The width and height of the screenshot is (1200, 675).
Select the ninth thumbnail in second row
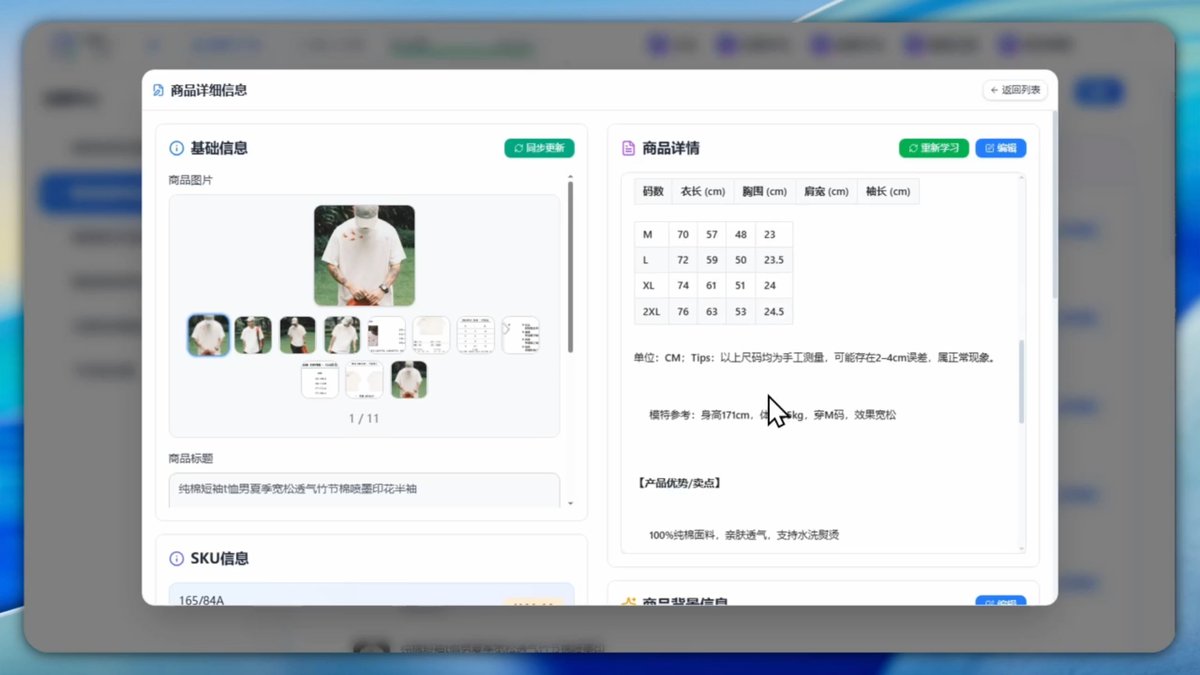(320, 380)
